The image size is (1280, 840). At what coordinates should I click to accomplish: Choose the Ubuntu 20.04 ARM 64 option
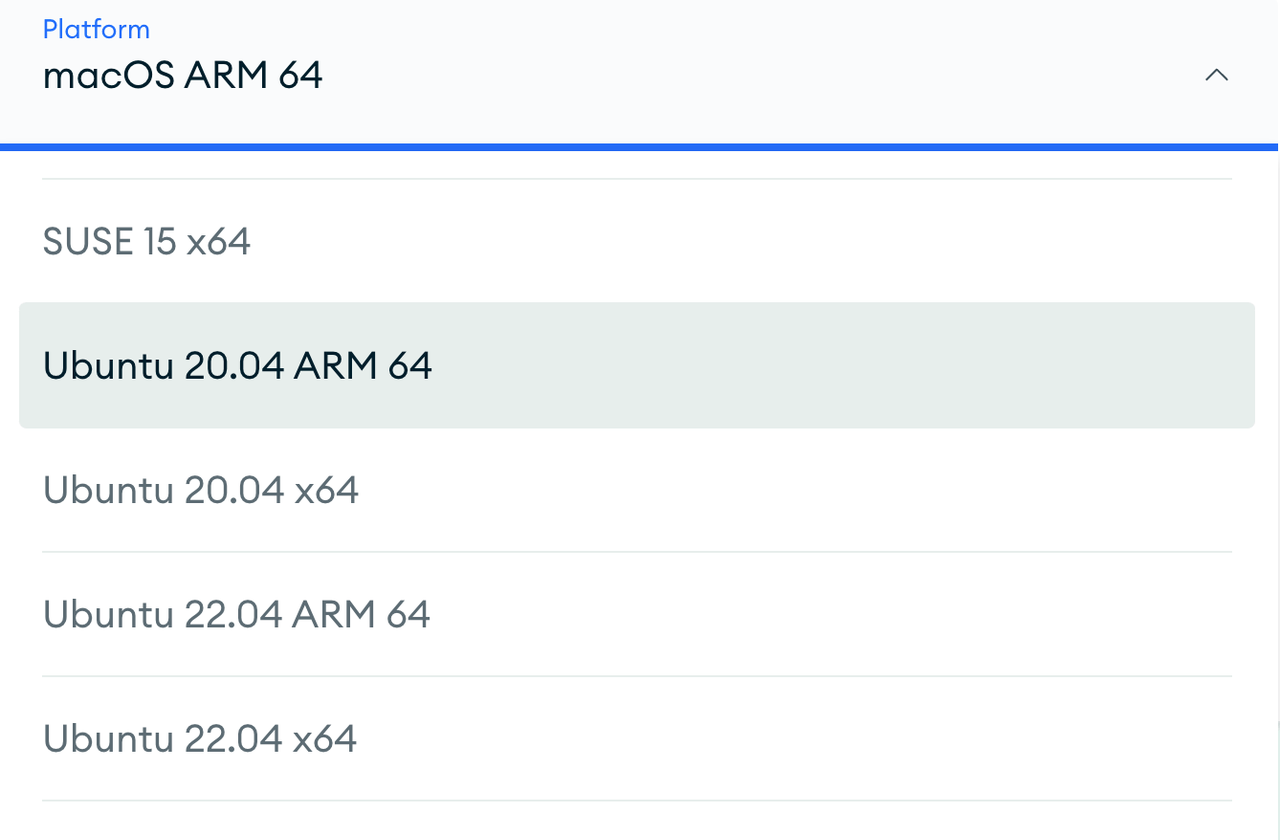point(237,366)
